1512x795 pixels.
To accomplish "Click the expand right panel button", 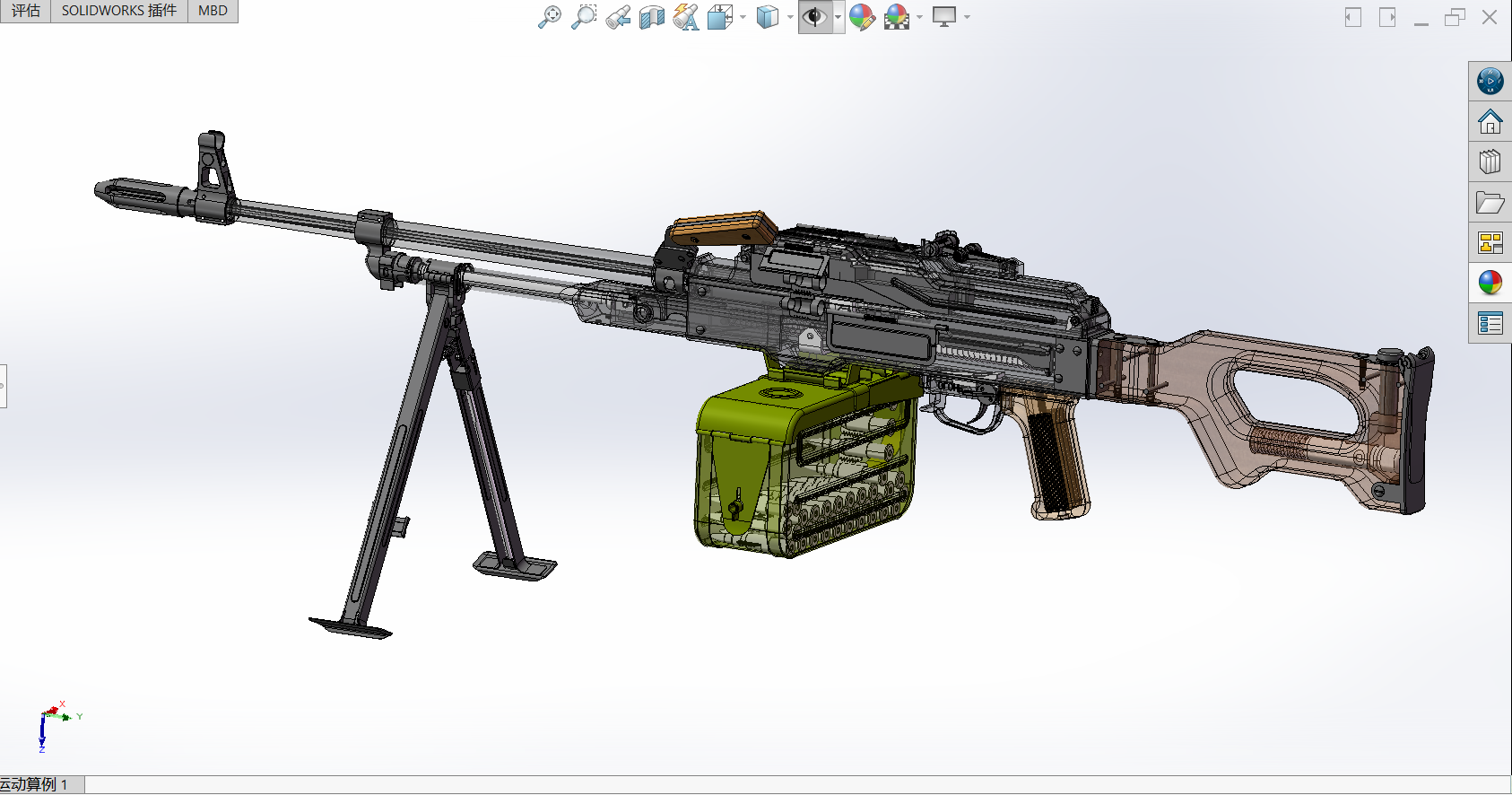I will tap(1387, 17).
